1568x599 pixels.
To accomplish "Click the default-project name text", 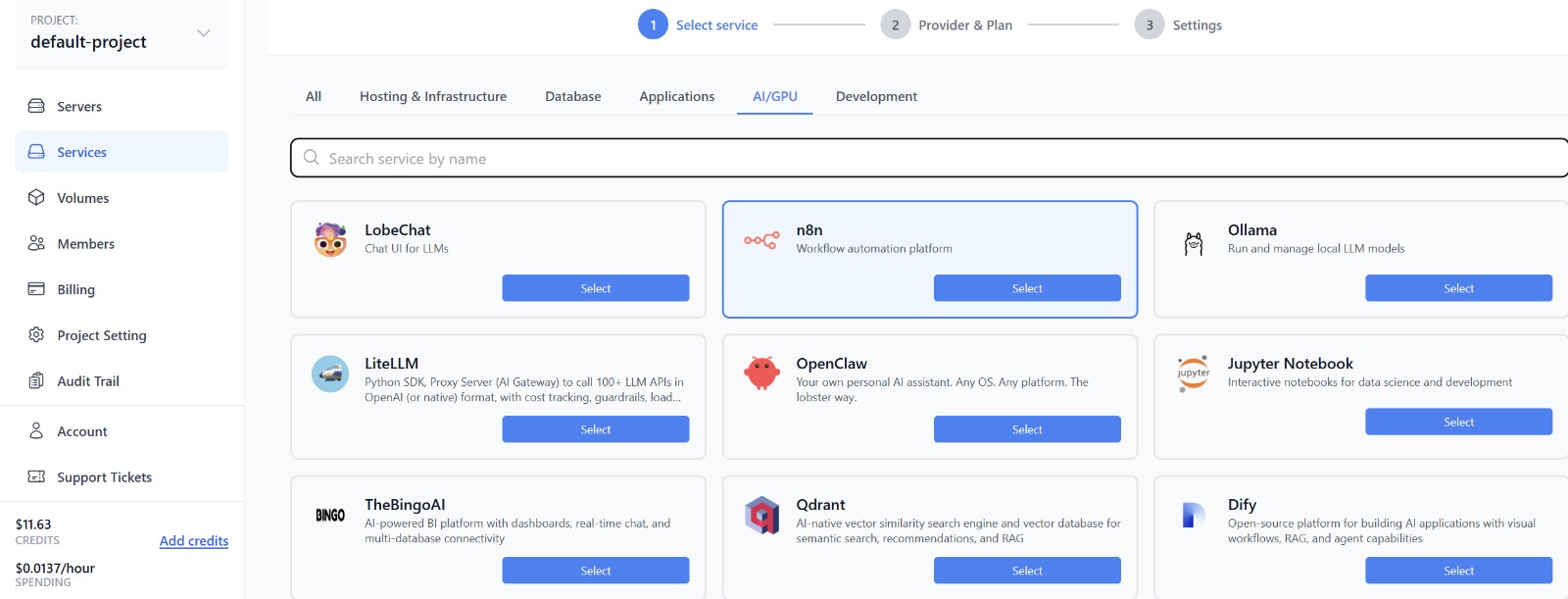I will (88, 41).
